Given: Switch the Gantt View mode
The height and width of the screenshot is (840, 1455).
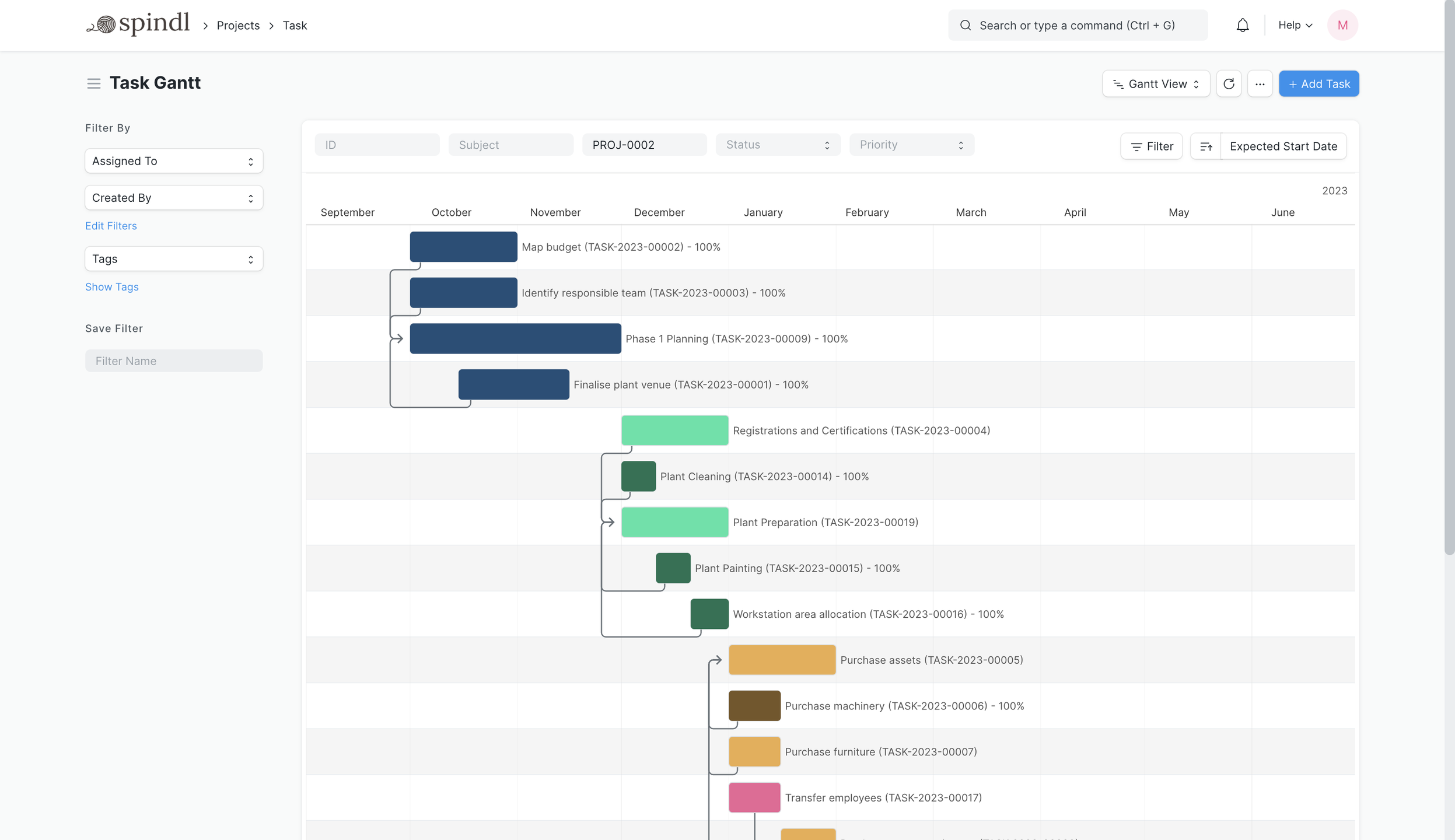Looking at the screenshot, I should pyautogui.click(x=1155, y=83).
